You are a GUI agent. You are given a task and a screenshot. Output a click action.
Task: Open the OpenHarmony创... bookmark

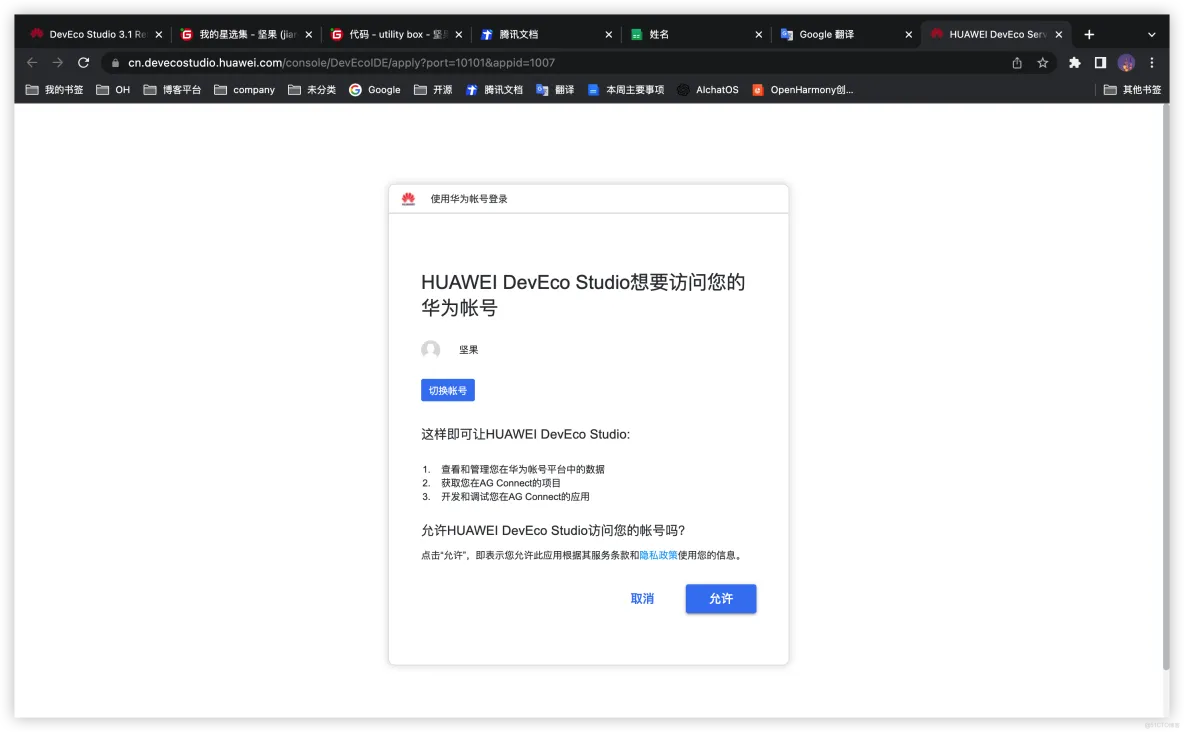coord(803,90)
